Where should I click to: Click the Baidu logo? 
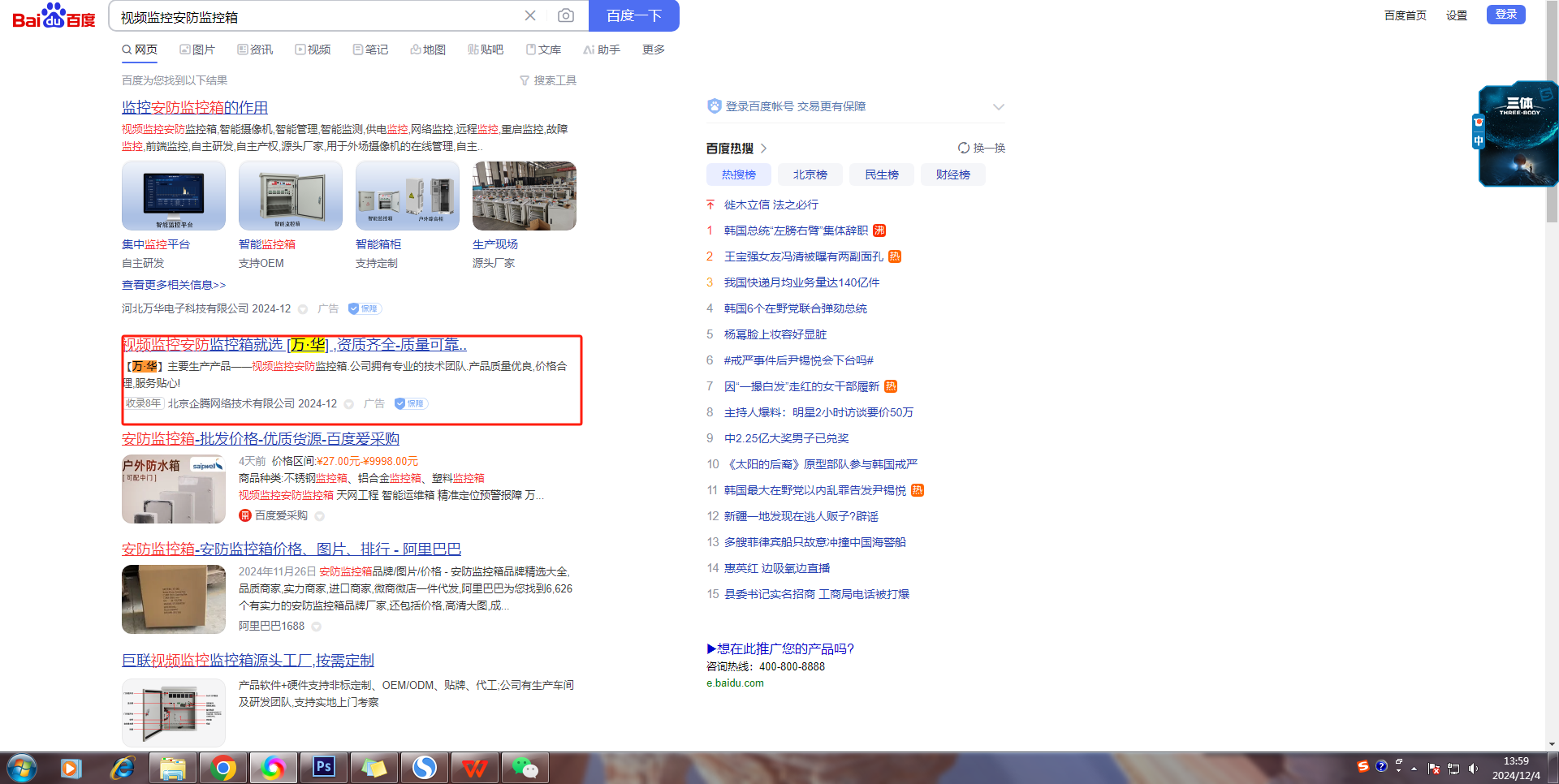54,16
